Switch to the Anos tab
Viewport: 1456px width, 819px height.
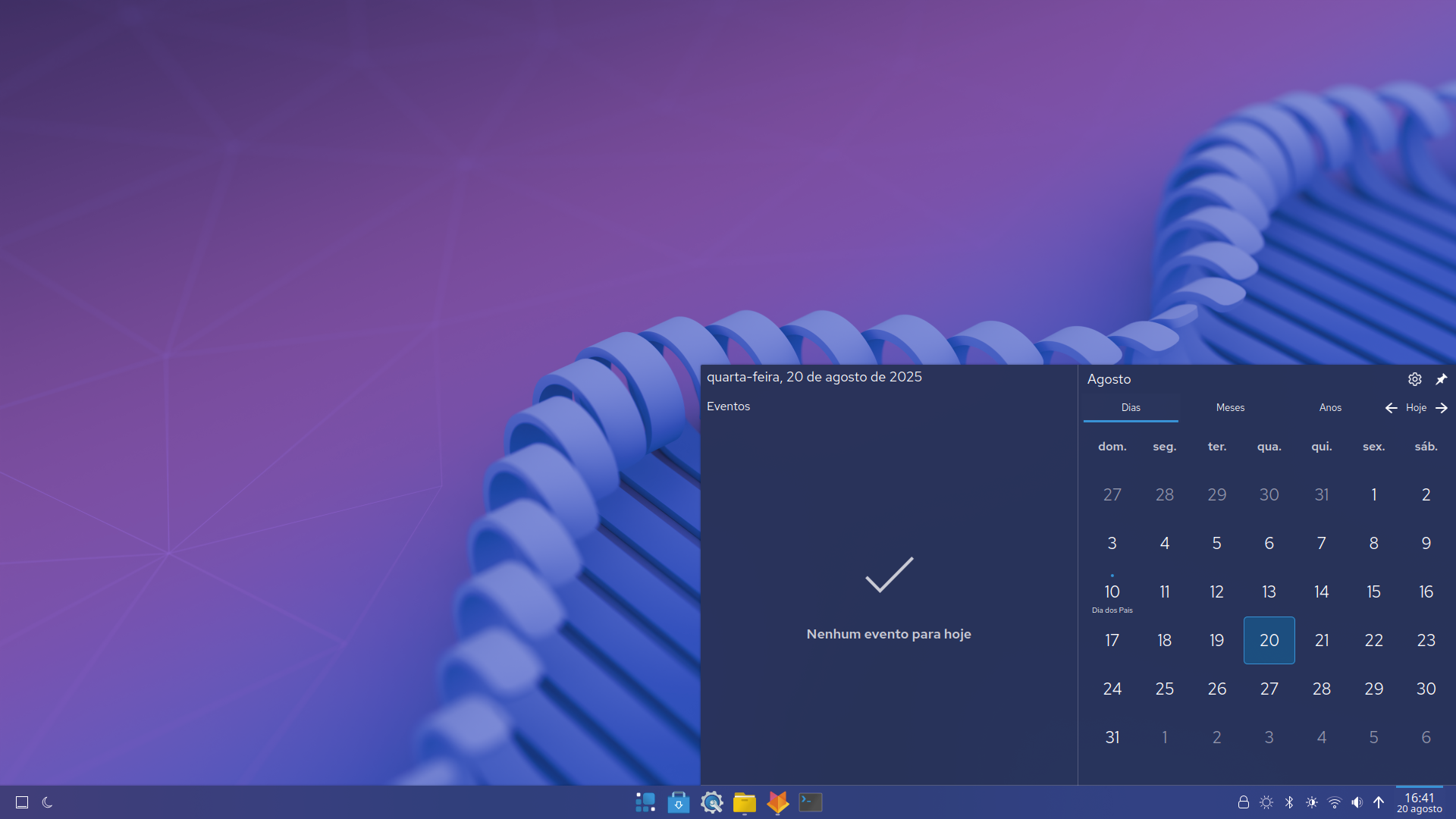coord(1330,407)
